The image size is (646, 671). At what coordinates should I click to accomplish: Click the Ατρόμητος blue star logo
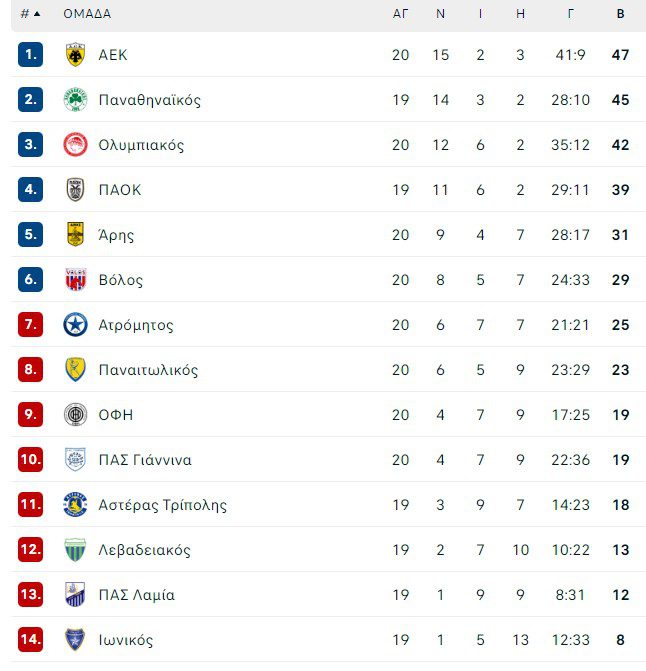pyautogui.click(x=75, y=325)
